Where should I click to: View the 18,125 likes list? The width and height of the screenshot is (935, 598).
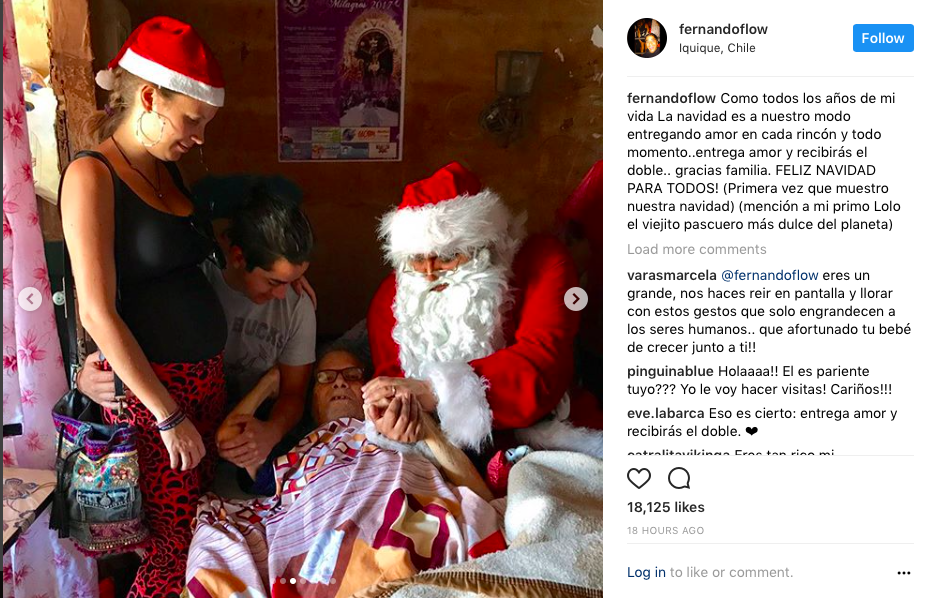tap(665, 507)
